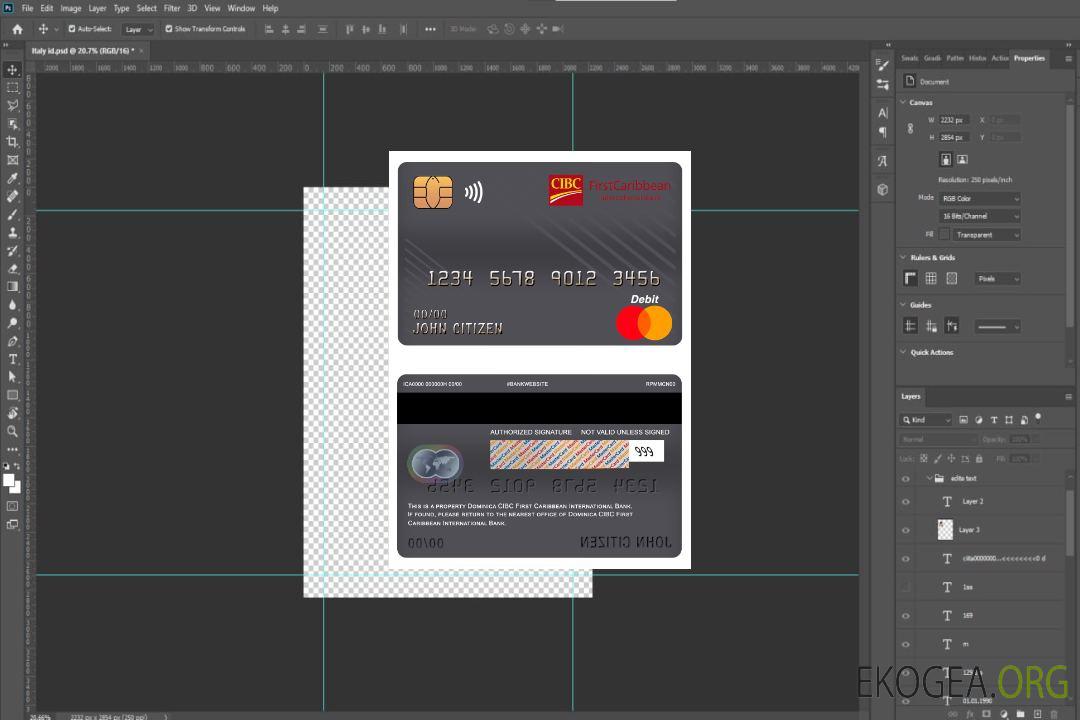Click the Home icon in options bar

pyautogui.click(x=17, y=29)
